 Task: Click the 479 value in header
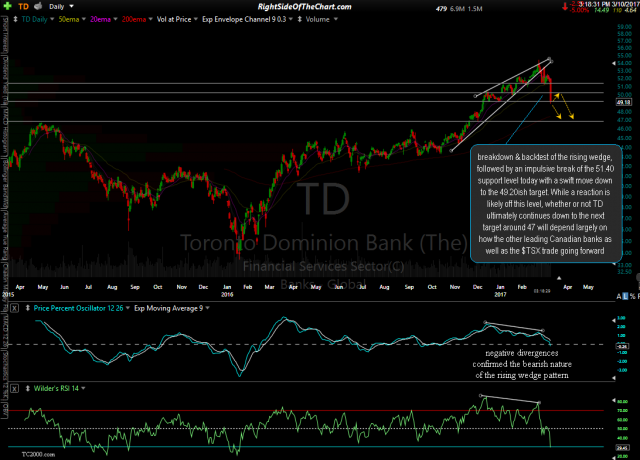[x=441, y=9]
